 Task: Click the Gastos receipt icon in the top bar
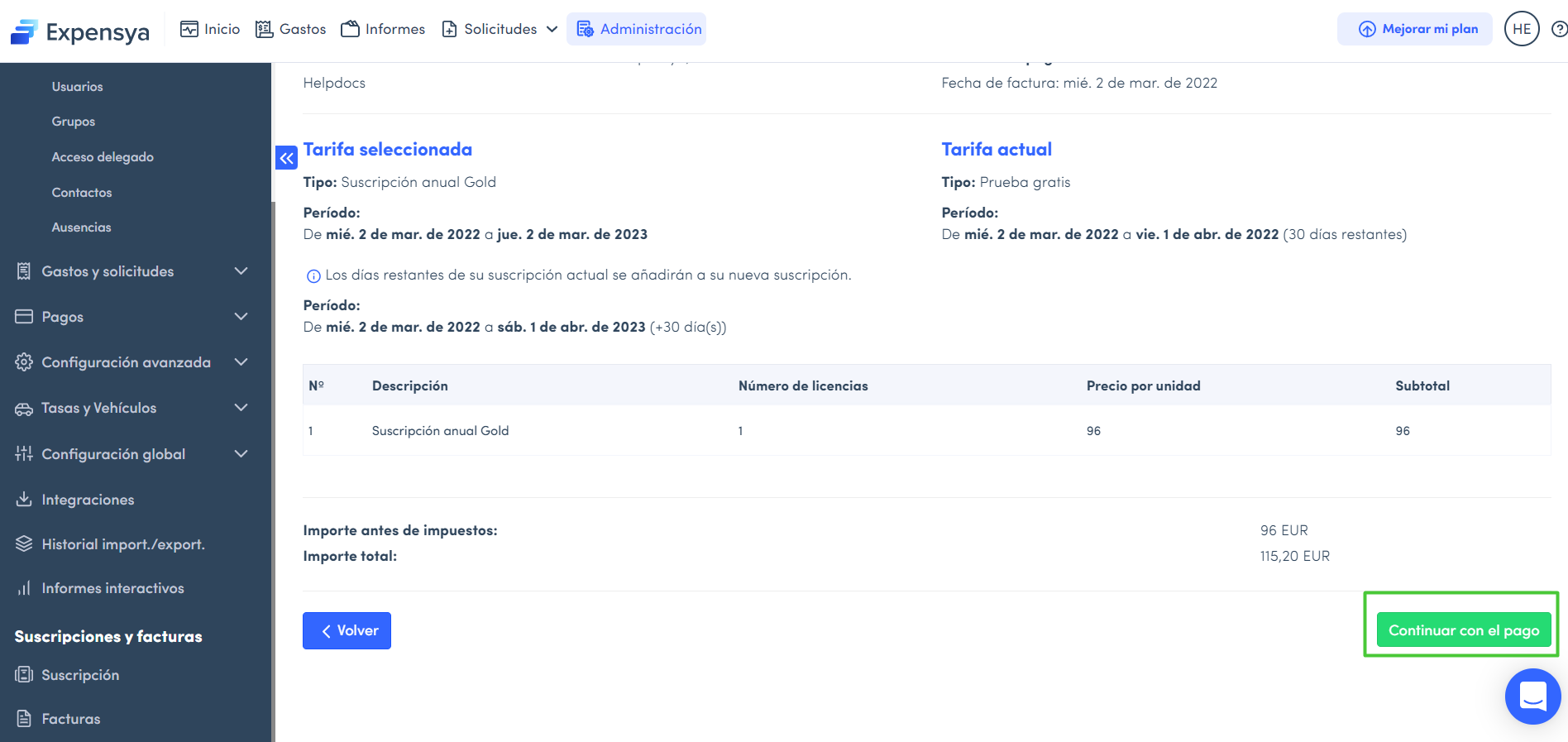(265, 29)
